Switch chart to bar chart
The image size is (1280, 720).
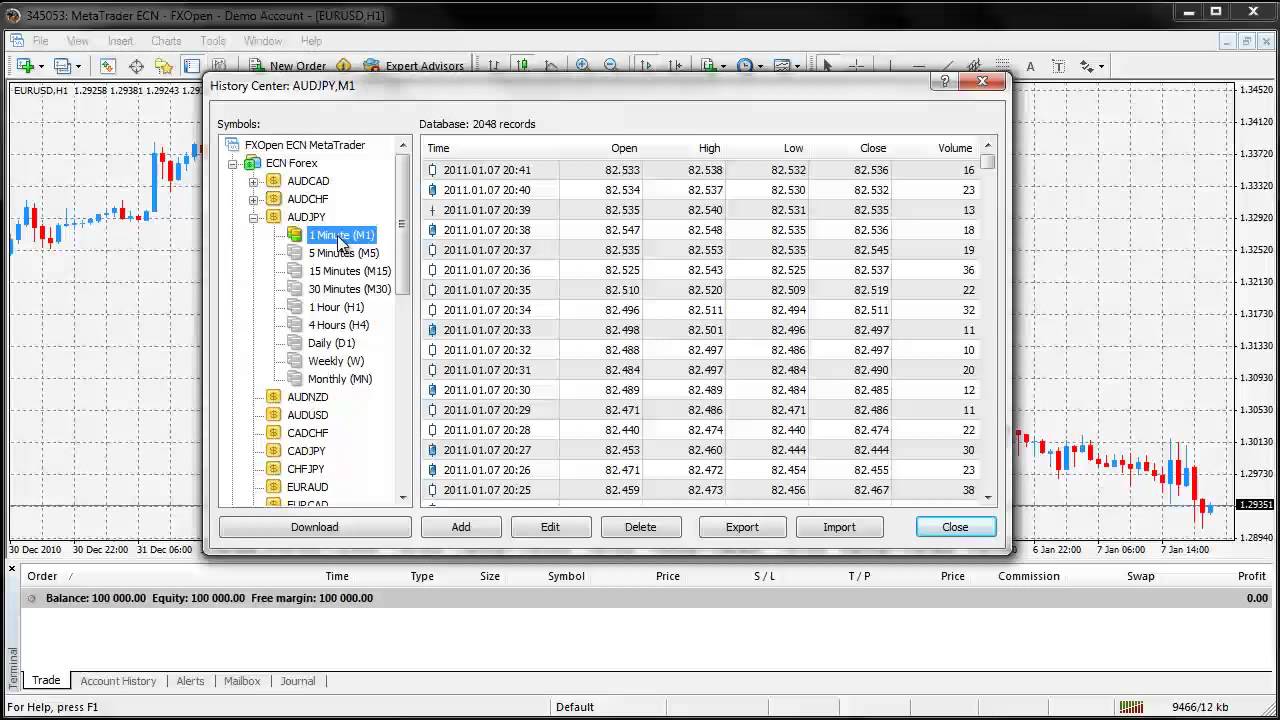(x=494, y=66)
